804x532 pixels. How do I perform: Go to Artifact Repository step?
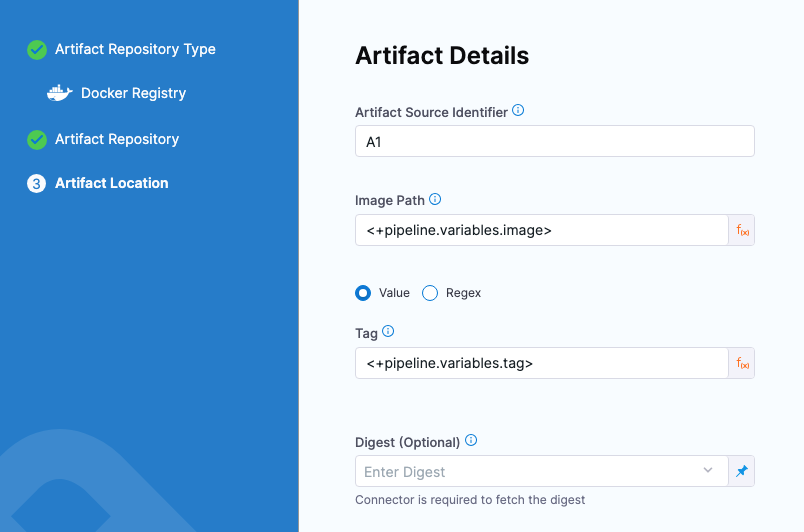coord(117,139)
